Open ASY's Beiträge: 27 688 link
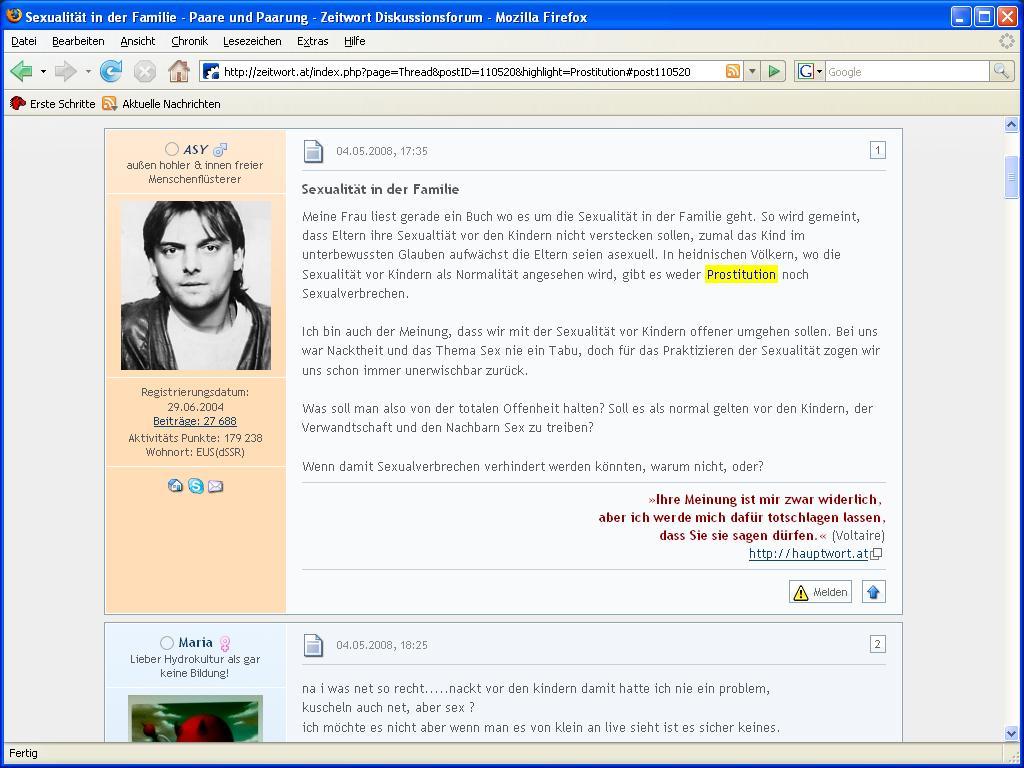This screenshot has height=768, width=1024. (x=195, y=421)
